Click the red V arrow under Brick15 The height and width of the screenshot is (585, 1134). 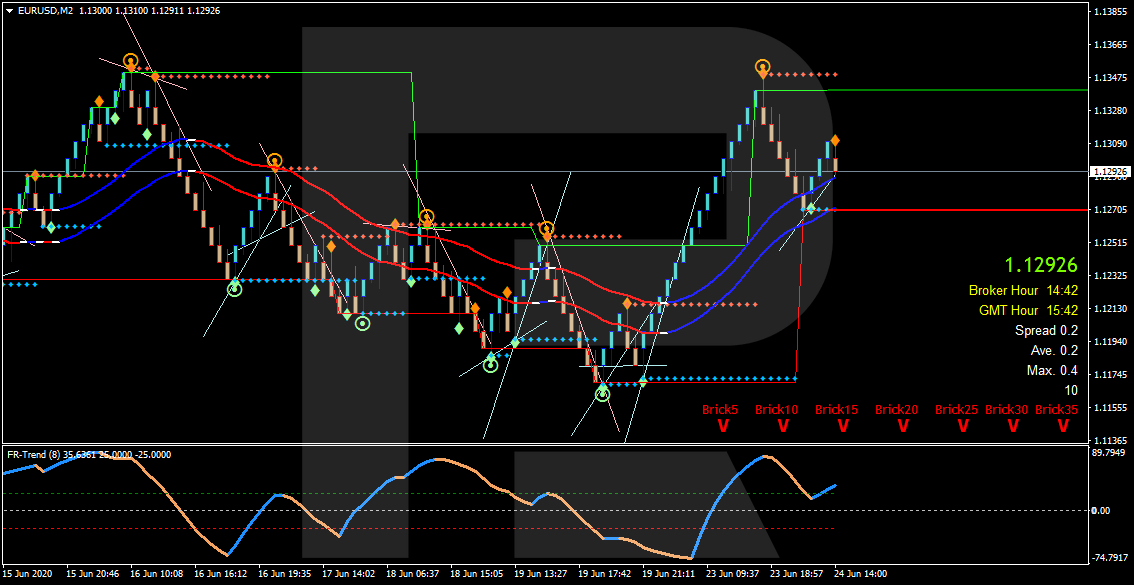(843, 426)
